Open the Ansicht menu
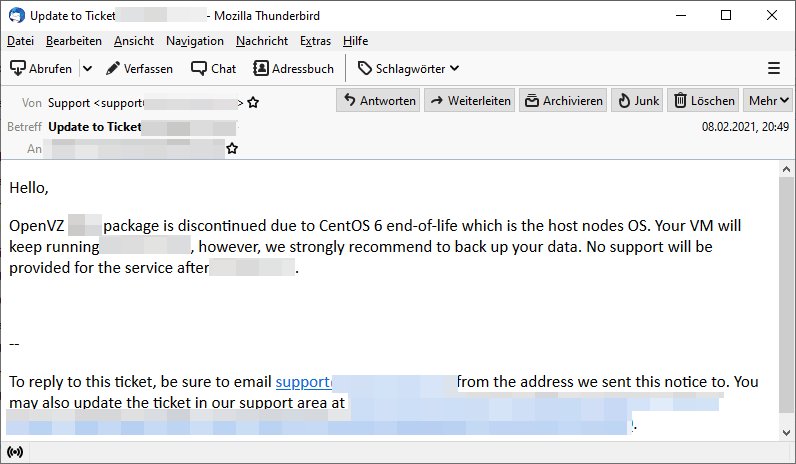This screenshot has width=796, height=464. (x=134, y=41)
